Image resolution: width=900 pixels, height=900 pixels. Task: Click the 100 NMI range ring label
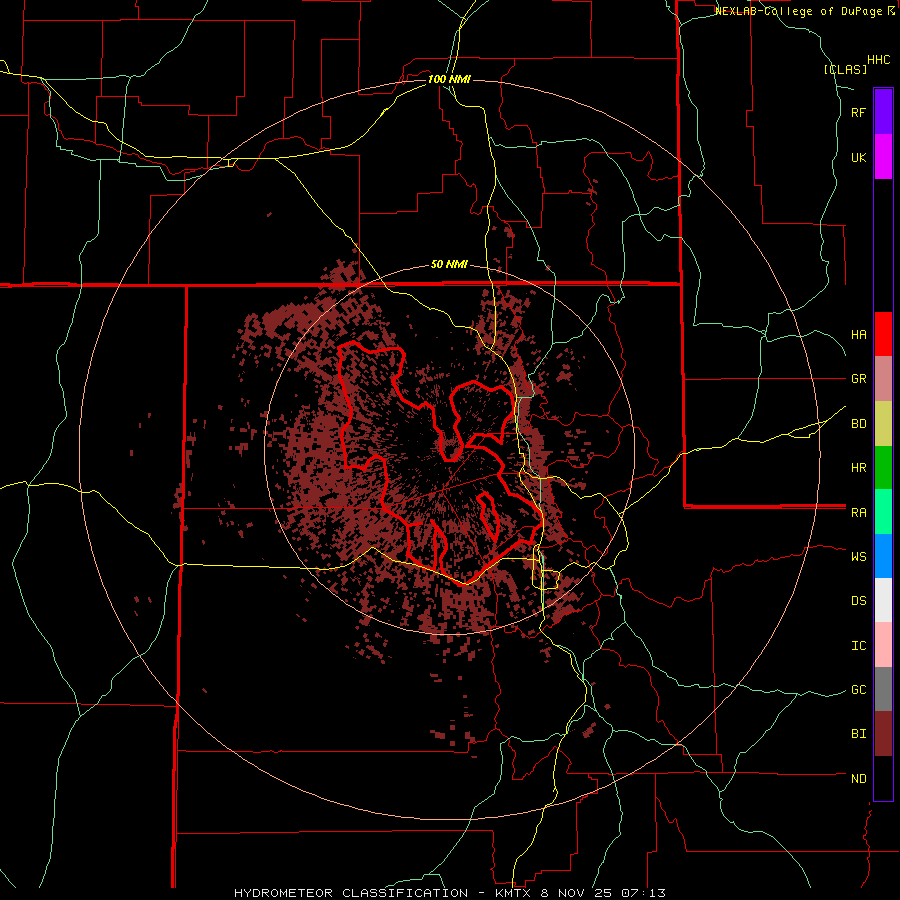(449, 79)
